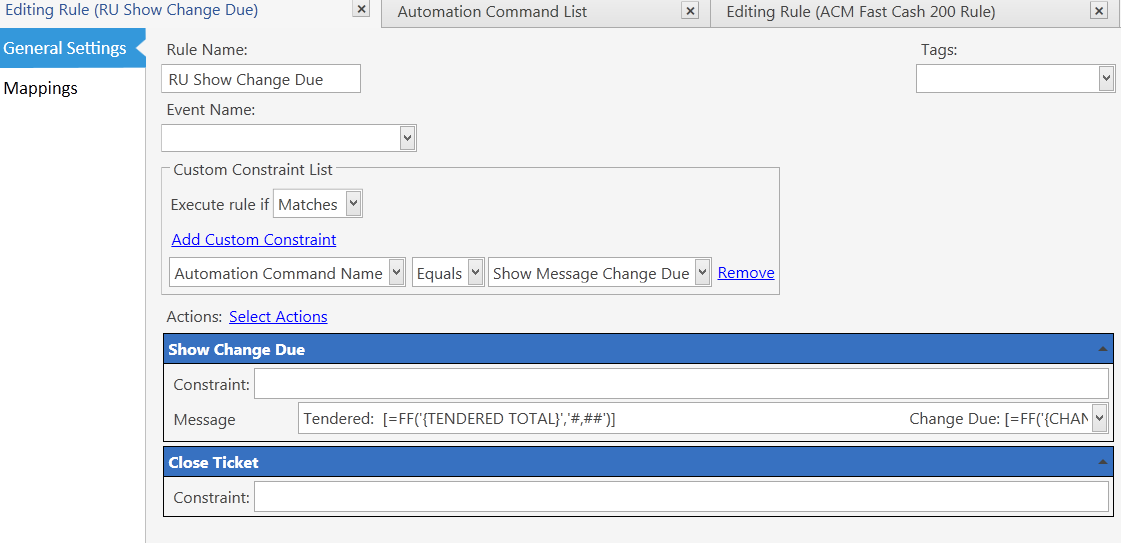This screenshot has width=1121, height=543.
Task: Switch to Automation Command List tab
Action: [x=492, y=12]
